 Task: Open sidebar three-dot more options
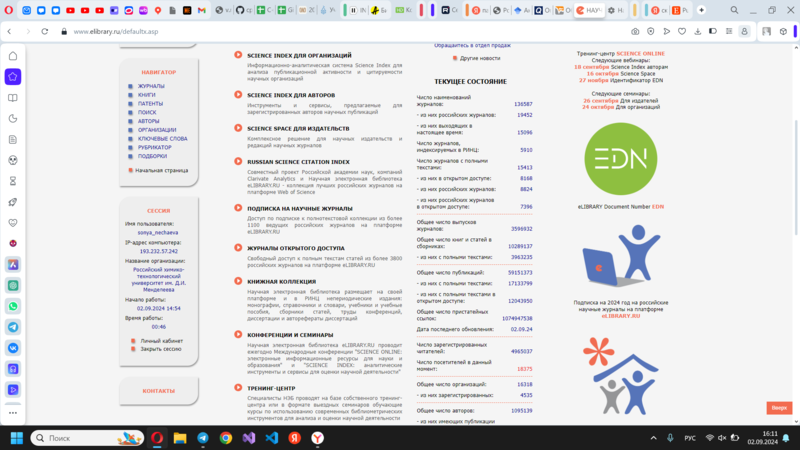coord(13,413)
